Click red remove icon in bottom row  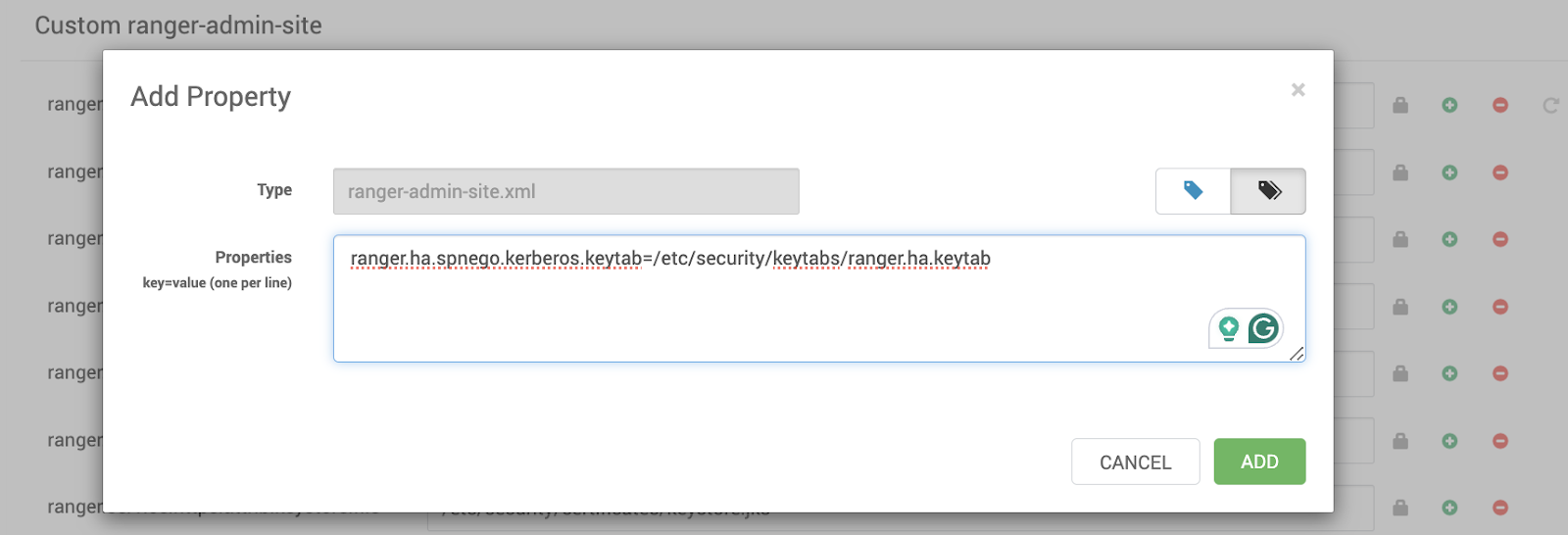1499,508
